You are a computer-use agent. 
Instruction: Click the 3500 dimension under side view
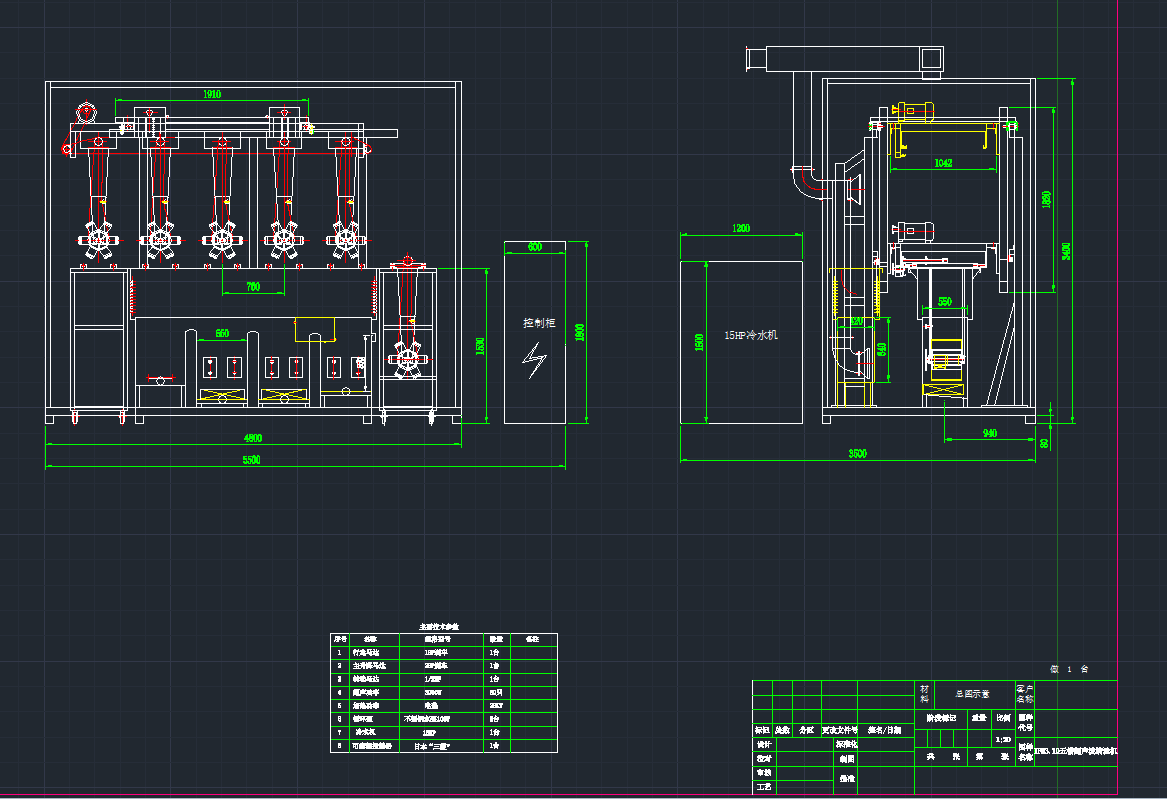click(x=857, y=454)
